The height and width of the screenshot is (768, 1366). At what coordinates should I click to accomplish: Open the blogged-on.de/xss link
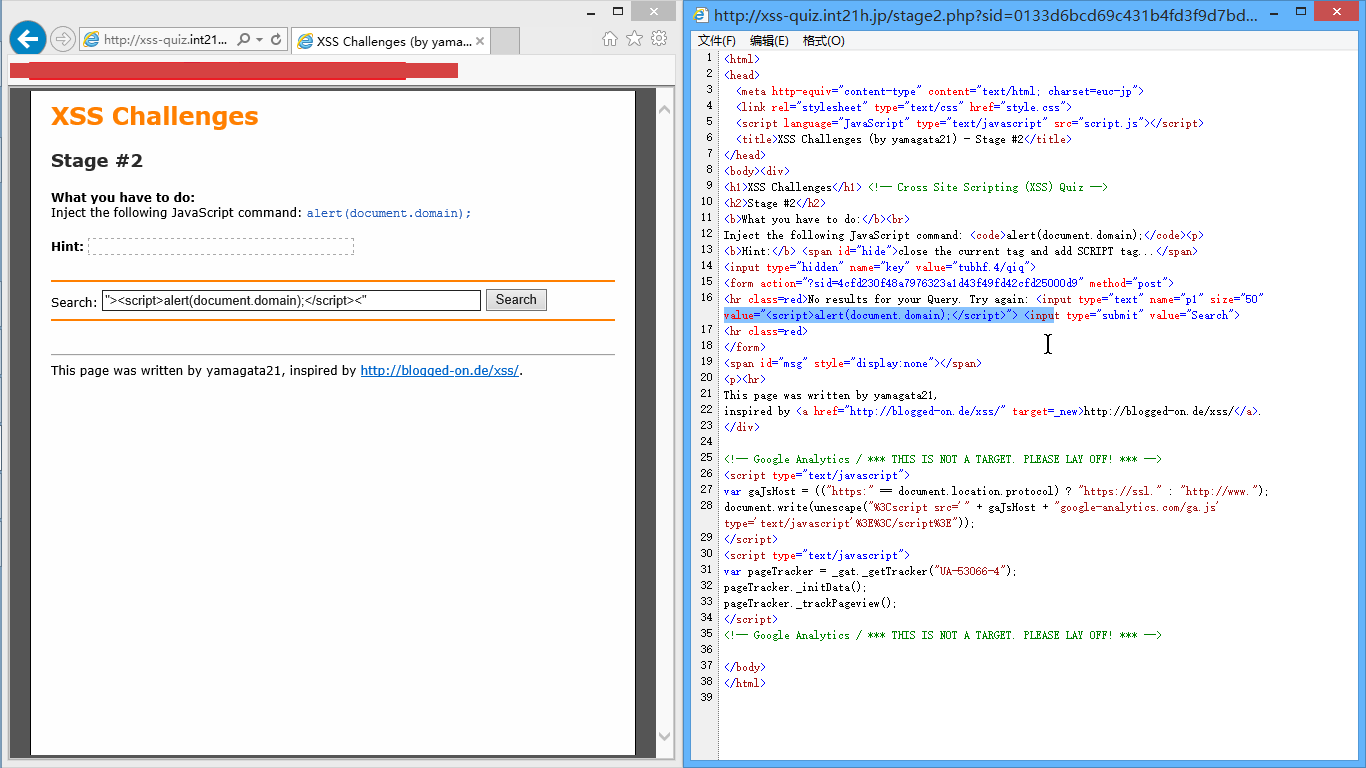pos(439,371)
